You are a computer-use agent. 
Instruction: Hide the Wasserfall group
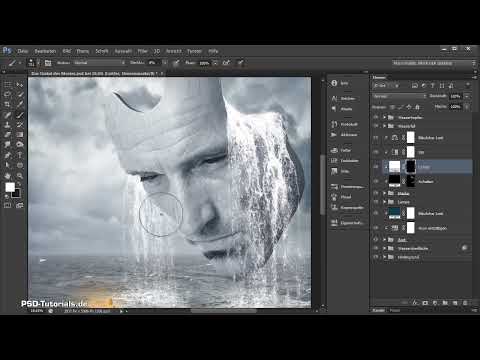click(x=376, y=126)
